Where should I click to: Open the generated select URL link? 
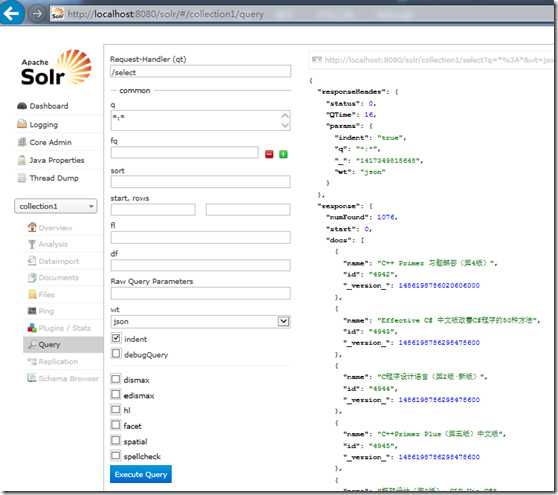(439, 60)
